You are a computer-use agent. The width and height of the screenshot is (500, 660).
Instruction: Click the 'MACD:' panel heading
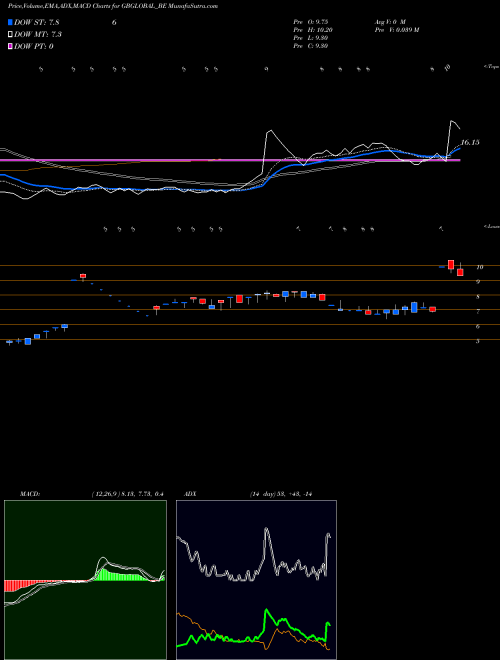coord(29,494)
